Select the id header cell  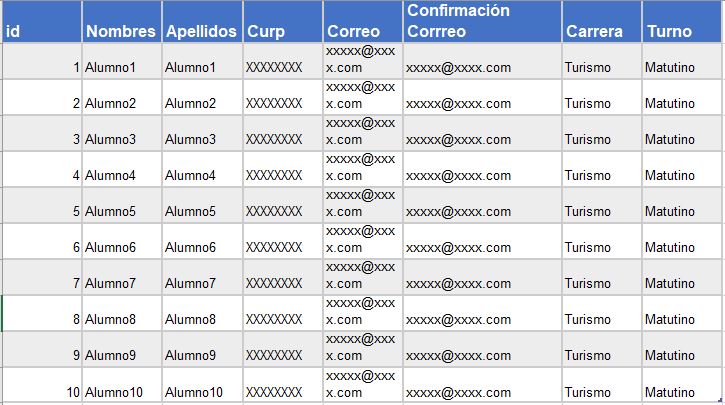[x=41, y=31]
